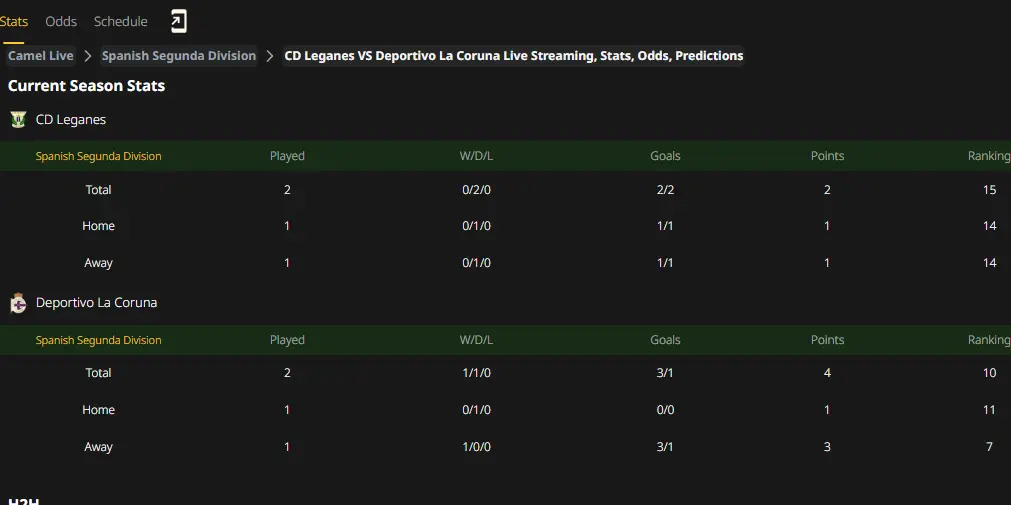Image resolution: width=1011 pixels, height=505 pixels.
Task: Click the chevron after Spanish Segunda Division breadcrumb
Action: click(270, 56)
